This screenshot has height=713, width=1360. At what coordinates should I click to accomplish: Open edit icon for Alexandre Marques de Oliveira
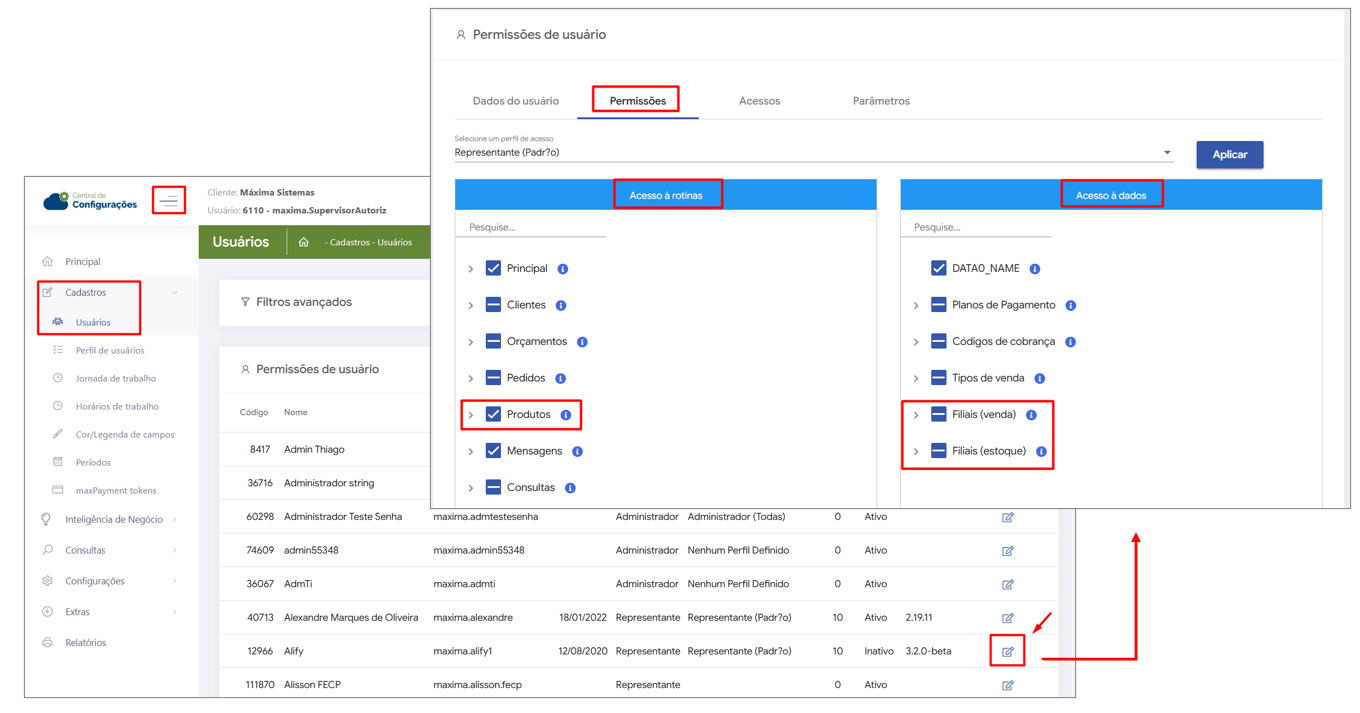coord(1007,618)
